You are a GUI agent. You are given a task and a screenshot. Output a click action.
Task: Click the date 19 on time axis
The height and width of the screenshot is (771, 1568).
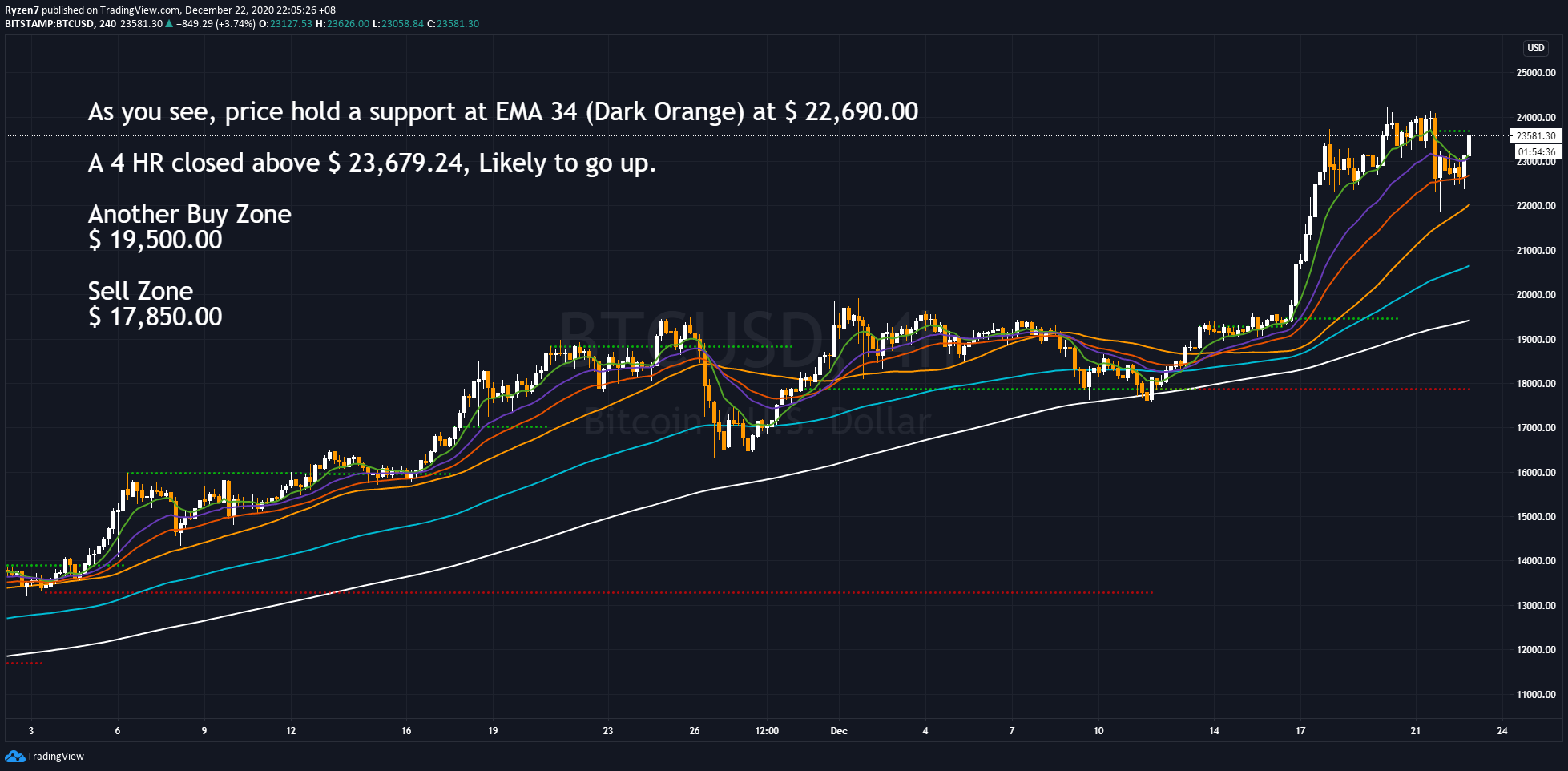[493, 731]
